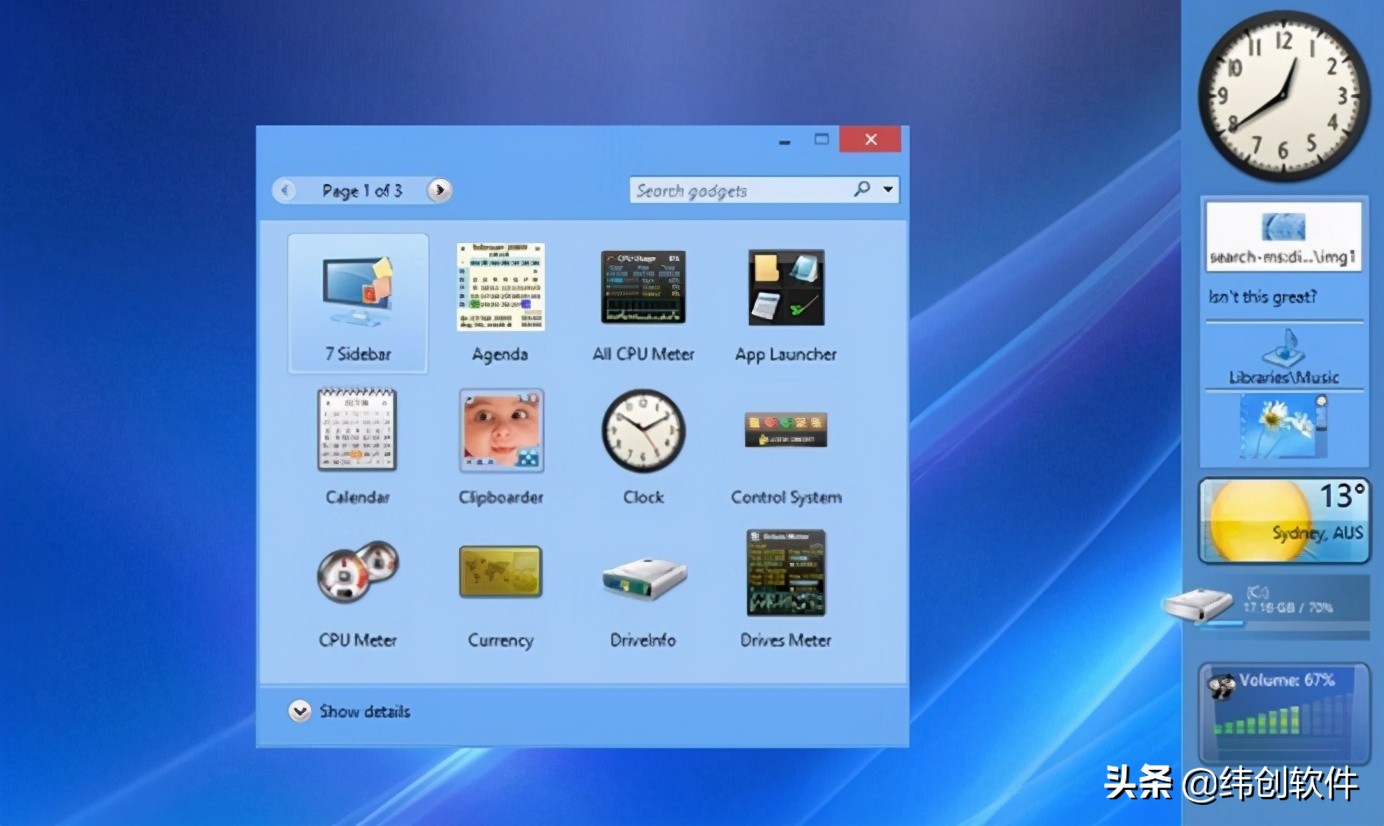Close the gadget gallery window
The width and height of the screenshot is (1384, 826).
pyautogui.click(x=870, y=140)
